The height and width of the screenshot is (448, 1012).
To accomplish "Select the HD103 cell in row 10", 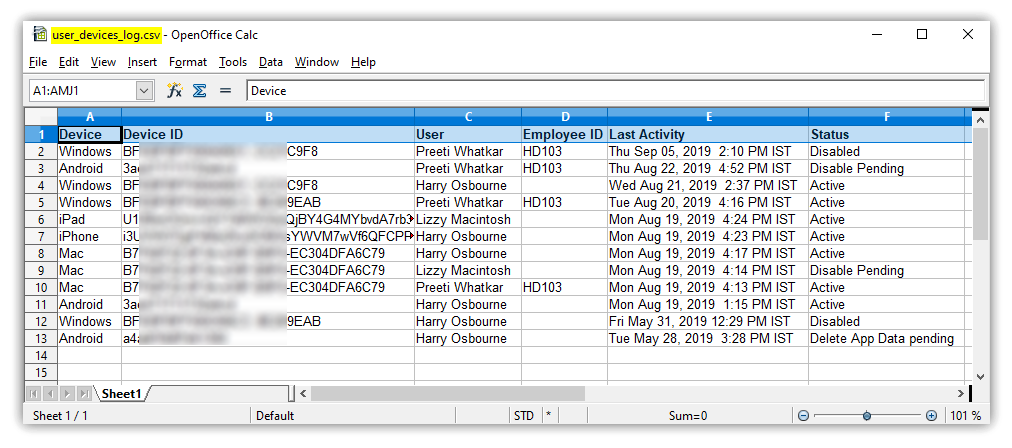I will click(x=565, y=287).
